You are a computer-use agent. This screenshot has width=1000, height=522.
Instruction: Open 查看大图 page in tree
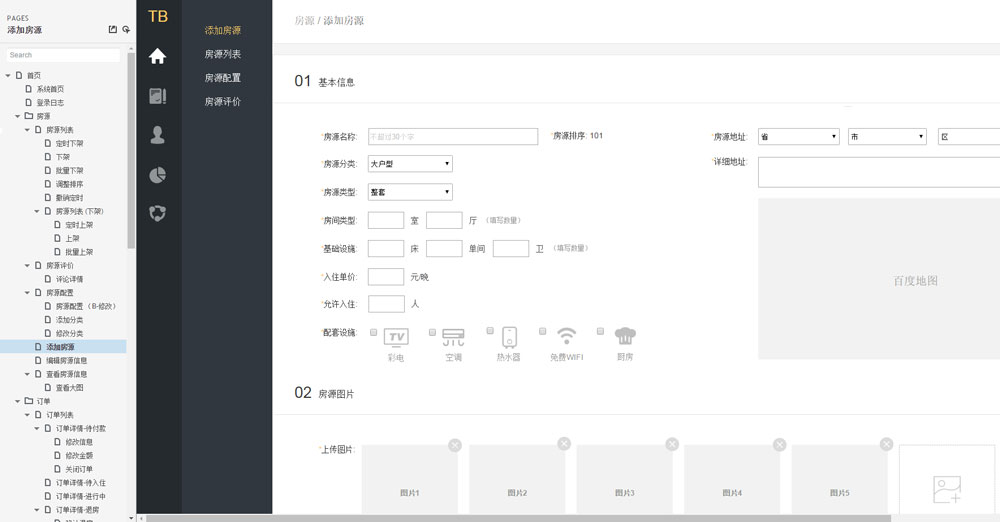click(x=70, y=387)
